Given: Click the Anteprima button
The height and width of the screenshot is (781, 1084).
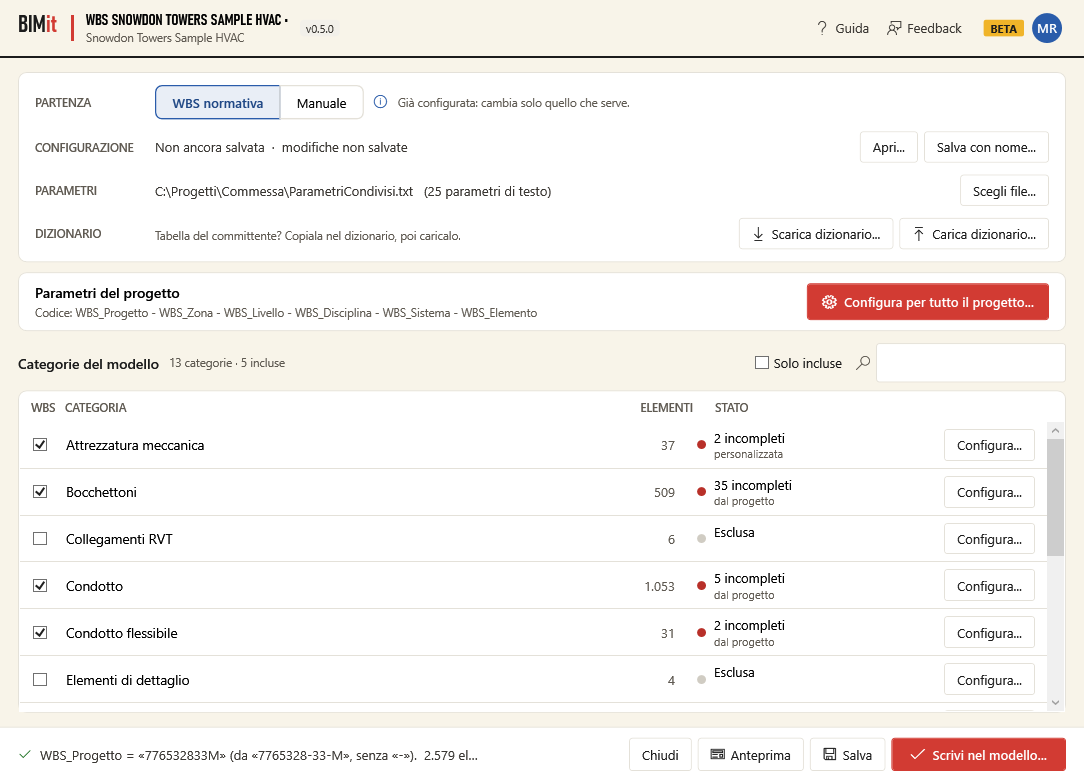Looking at the screenshot, I should pos(751,755).
